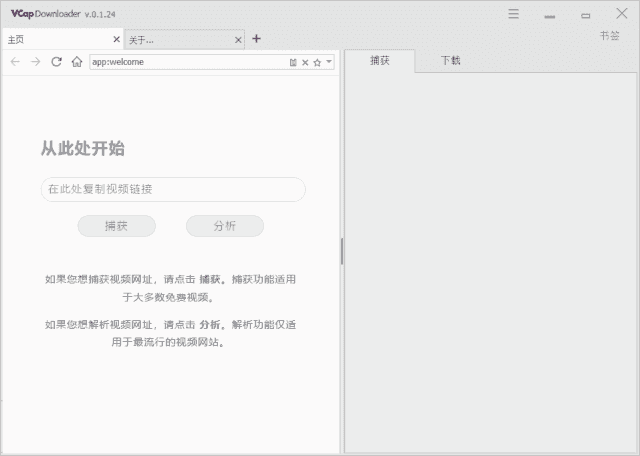Click the reader icon in address bar

(x=293, y=62)
